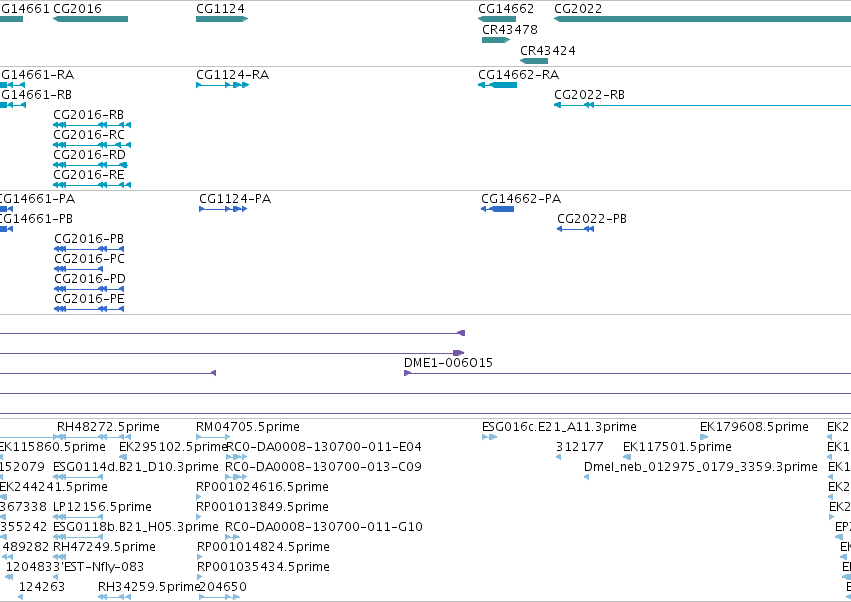Image resolution: width=851 pixels, height=602 pixels.
Task: Click the label ending in 489282
Action: click(x=26, y=547)
